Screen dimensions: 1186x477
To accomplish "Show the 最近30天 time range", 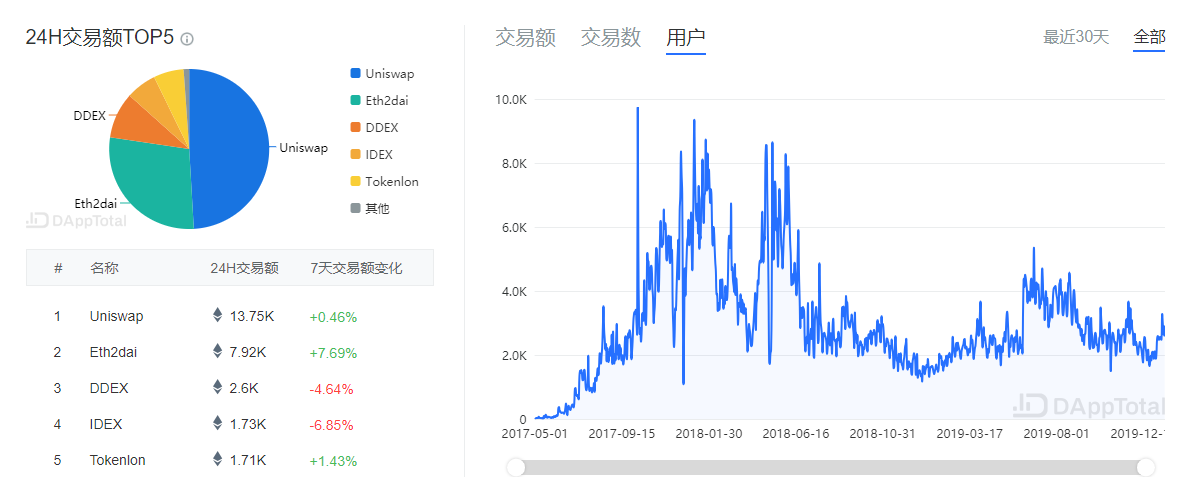I will pos(1076,37).
